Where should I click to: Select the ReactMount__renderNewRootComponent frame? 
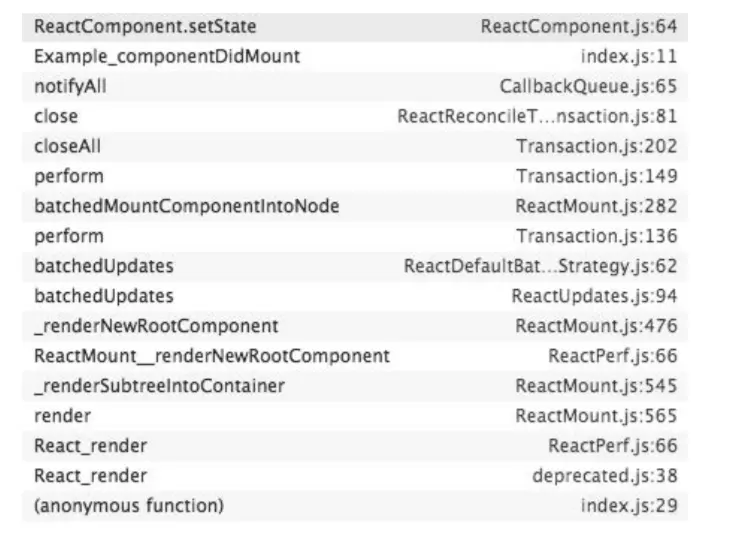(355, 356)
